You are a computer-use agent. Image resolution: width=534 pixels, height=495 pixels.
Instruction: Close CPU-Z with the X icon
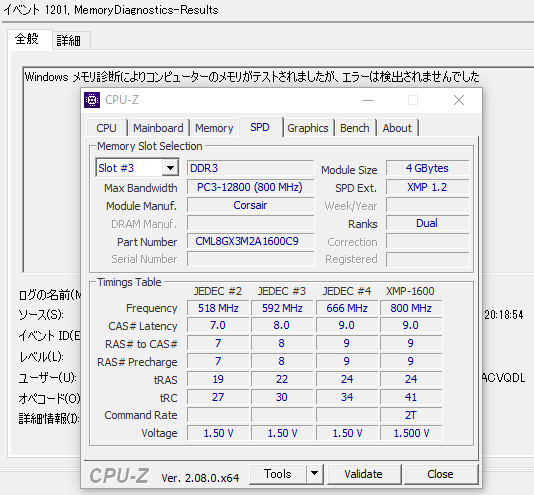coord(459,100)
